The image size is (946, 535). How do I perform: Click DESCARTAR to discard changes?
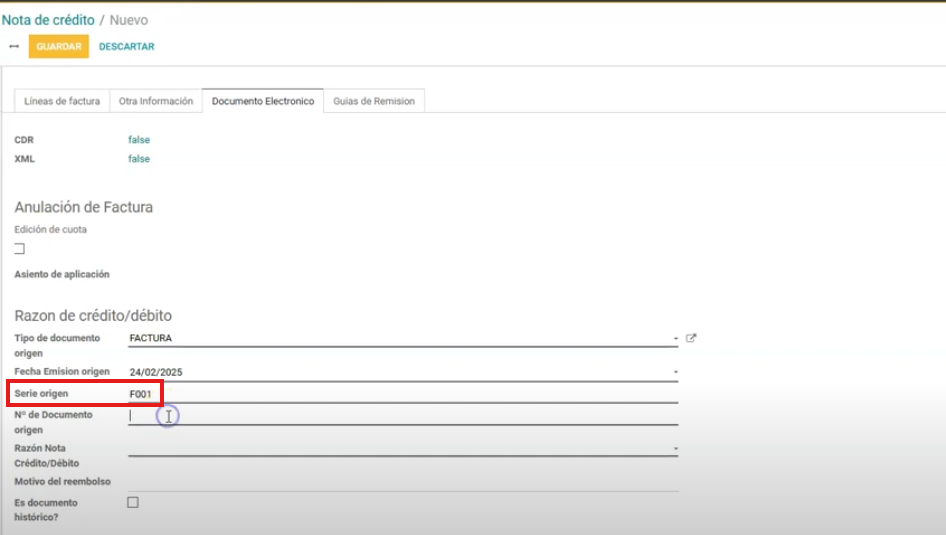pos(126,47)
